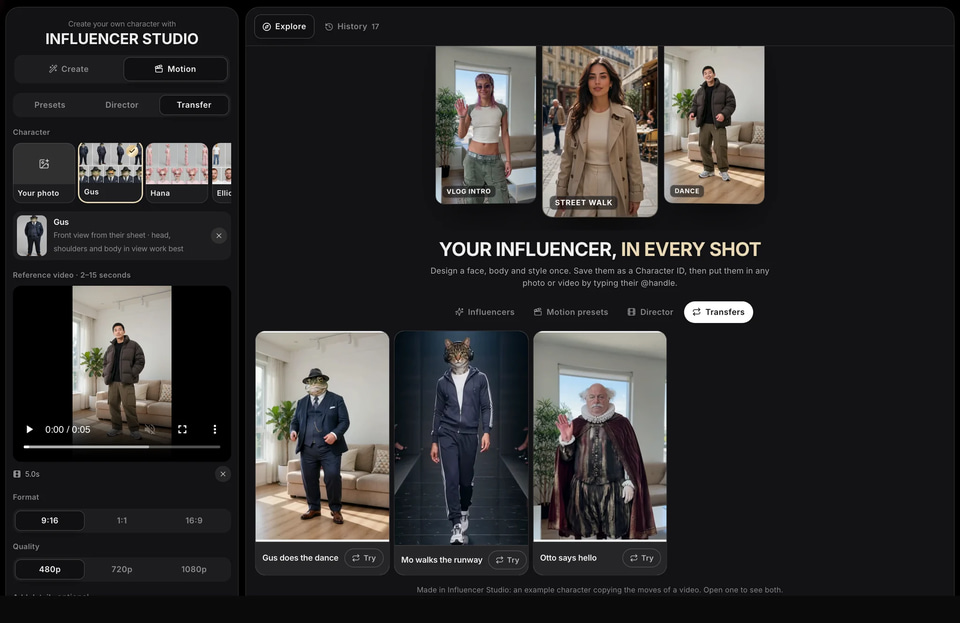The height and width of the screenshot is (623, 960).
Task: Enter fullscreen on reference video
Action: click(182, 429)
